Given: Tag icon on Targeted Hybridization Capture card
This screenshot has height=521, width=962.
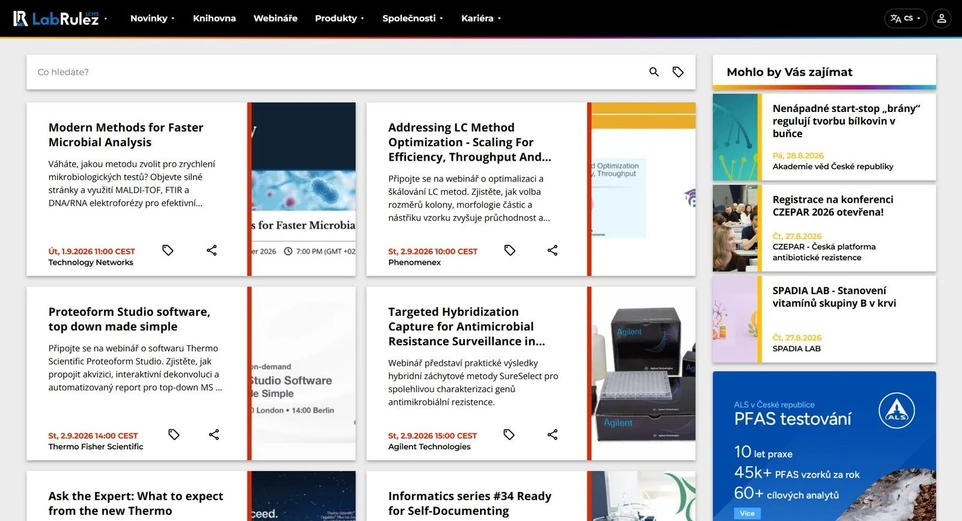Looking at the screenshot, I should [509, 434].
